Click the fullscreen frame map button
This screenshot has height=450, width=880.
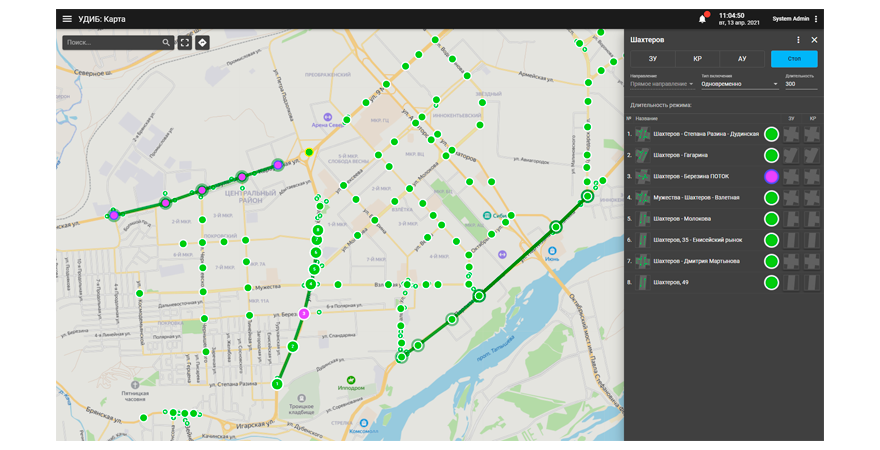click(184, 43)
